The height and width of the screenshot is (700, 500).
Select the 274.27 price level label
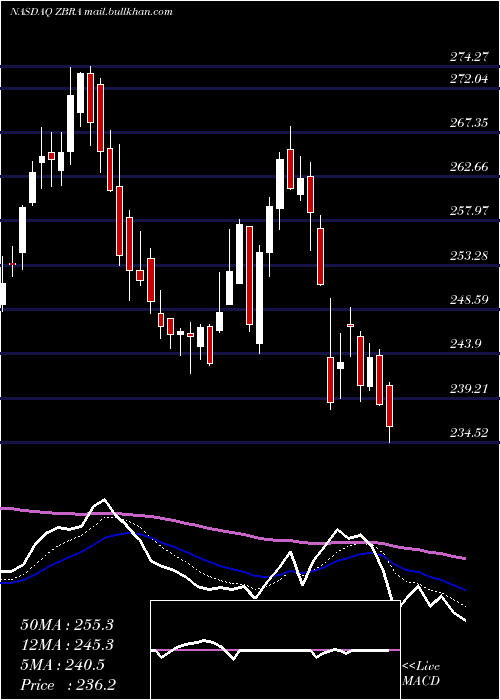coord(468,57)
